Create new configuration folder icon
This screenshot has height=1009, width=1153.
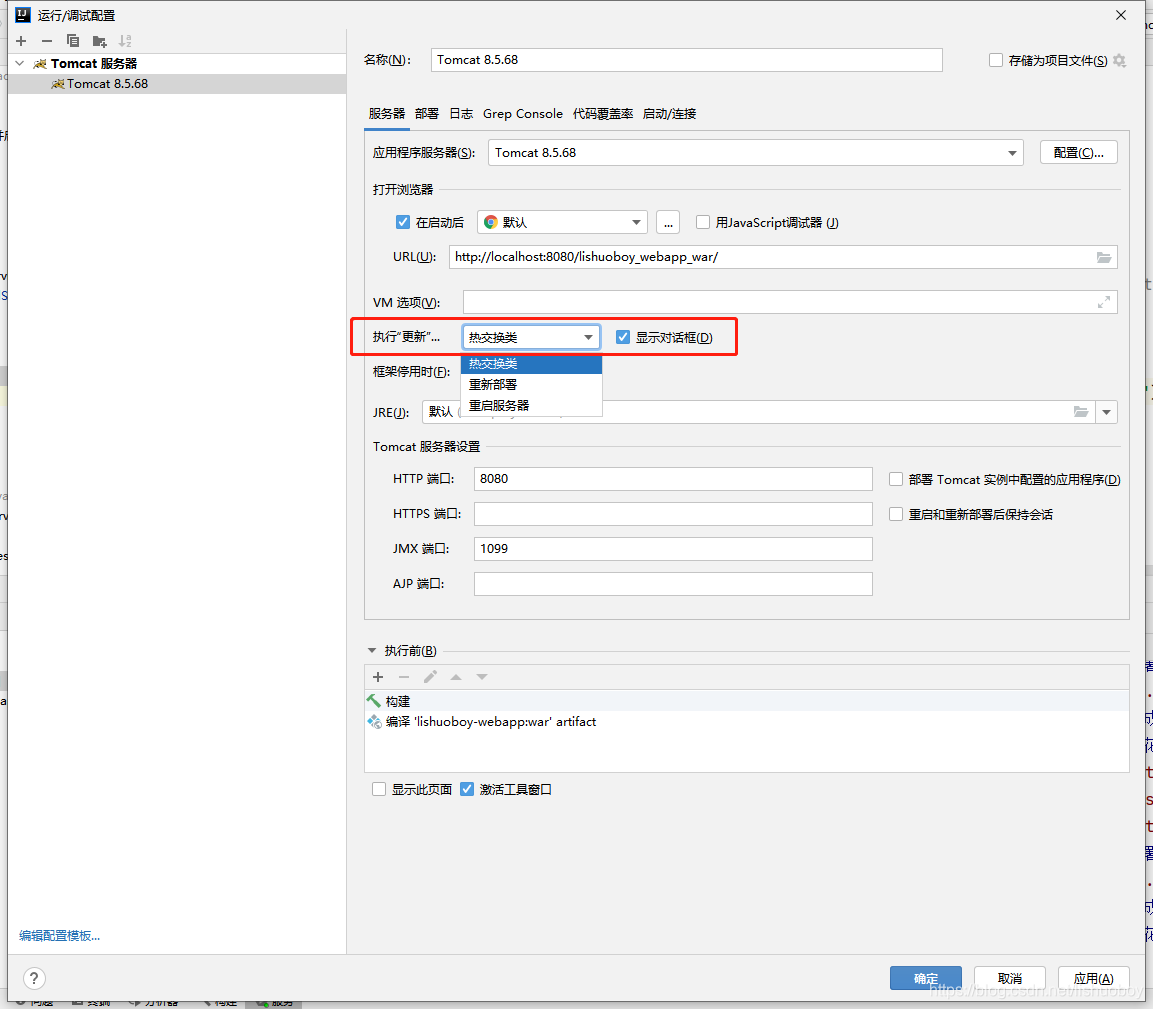[x=99, y=41]
